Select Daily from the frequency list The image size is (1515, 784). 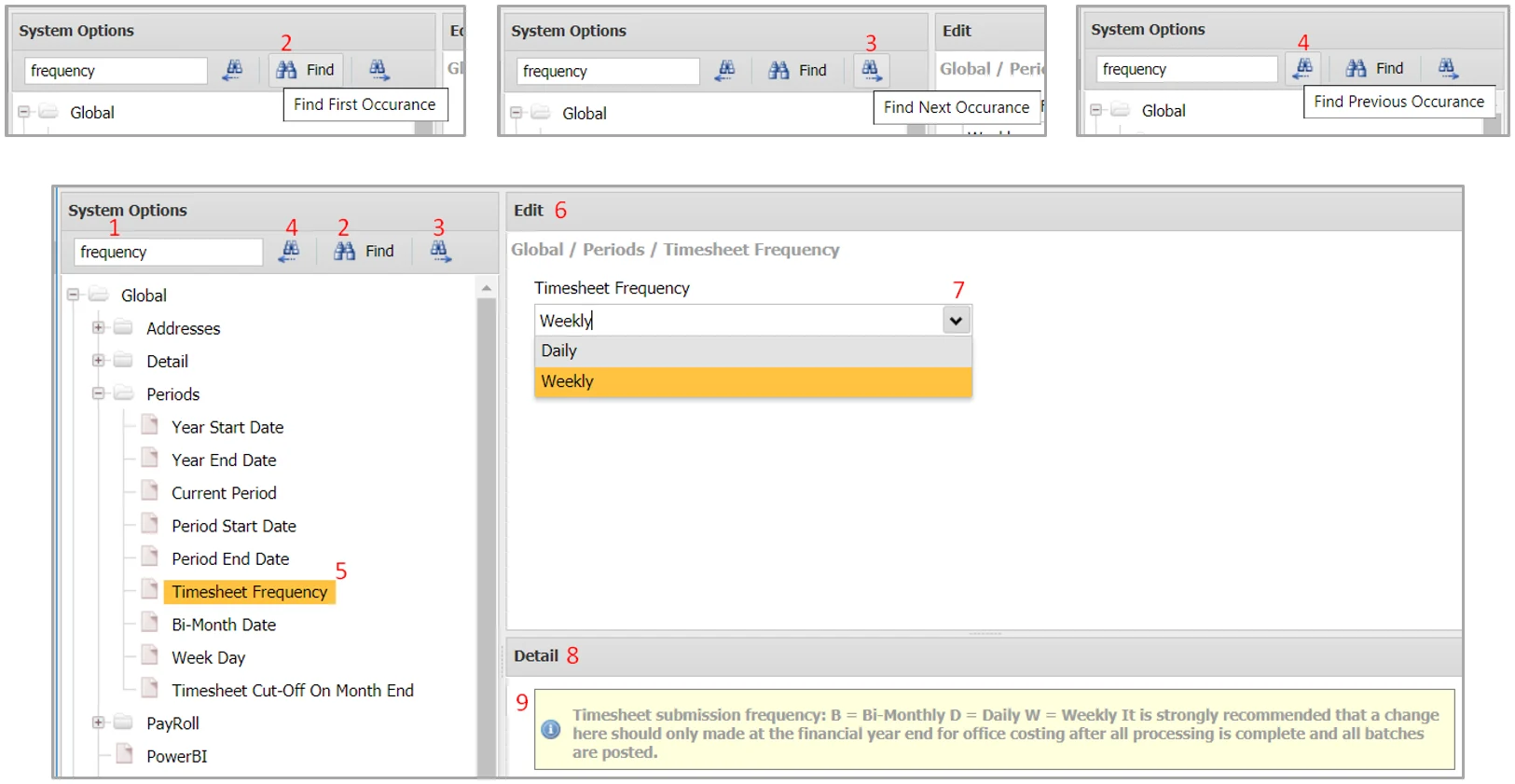pos(753,351)
